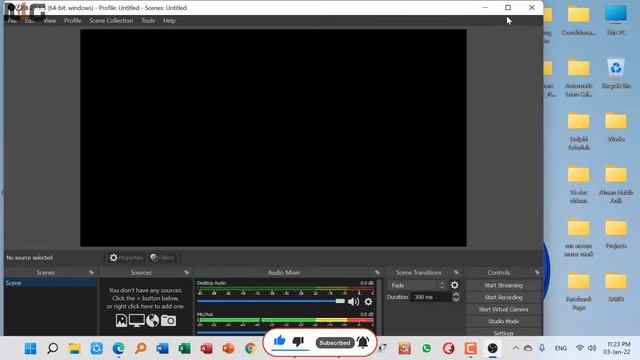Open system volume tray icon

click(x=592, y=348)
